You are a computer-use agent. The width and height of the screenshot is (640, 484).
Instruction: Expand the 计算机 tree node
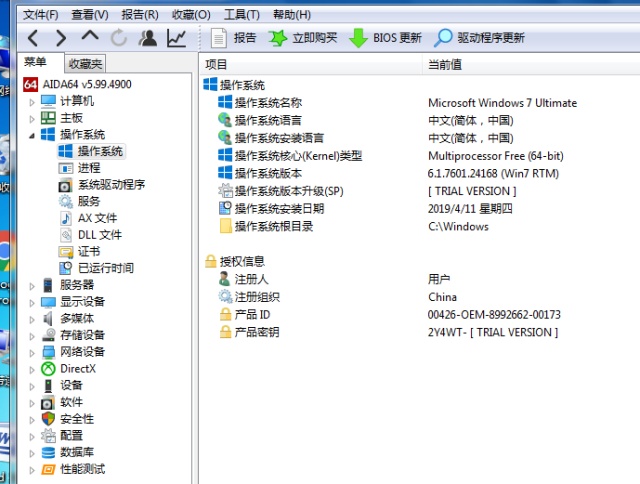click(x=32, y=102)
